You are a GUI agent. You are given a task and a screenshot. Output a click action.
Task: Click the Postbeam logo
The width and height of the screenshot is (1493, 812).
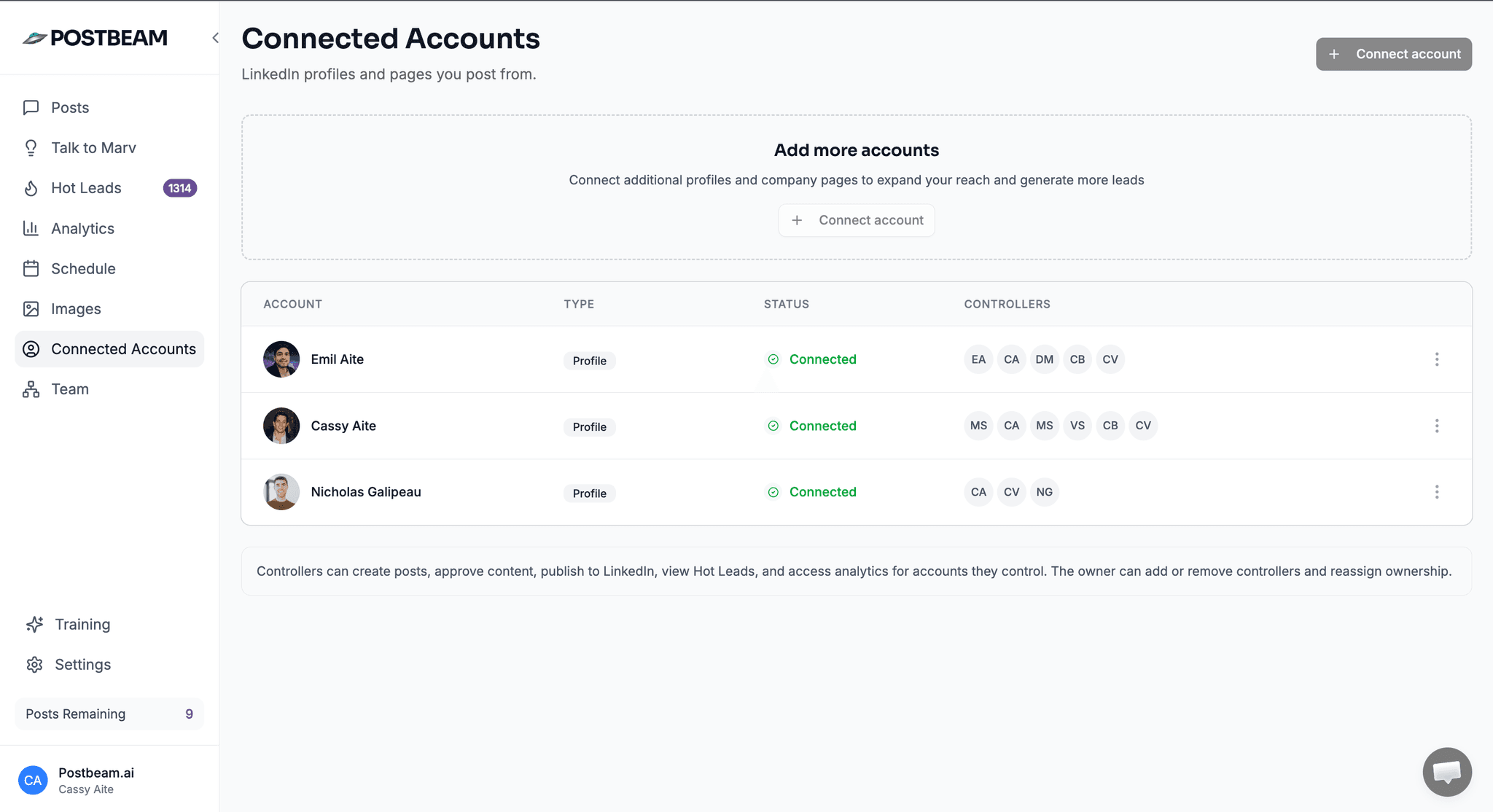pos(95,37)
